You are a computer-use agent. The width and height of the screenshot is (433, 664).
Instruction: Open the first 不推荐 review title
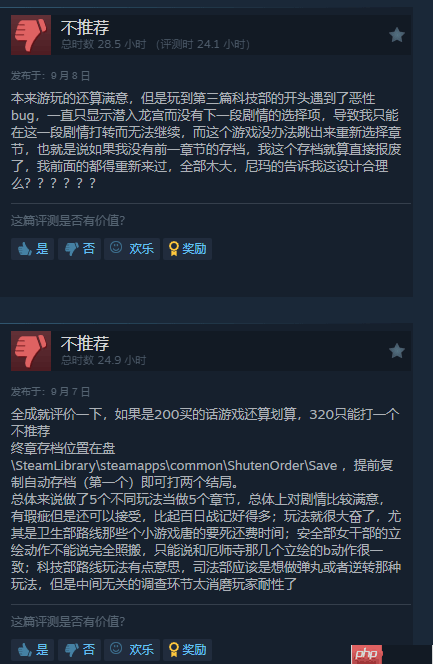coord(85,28)
